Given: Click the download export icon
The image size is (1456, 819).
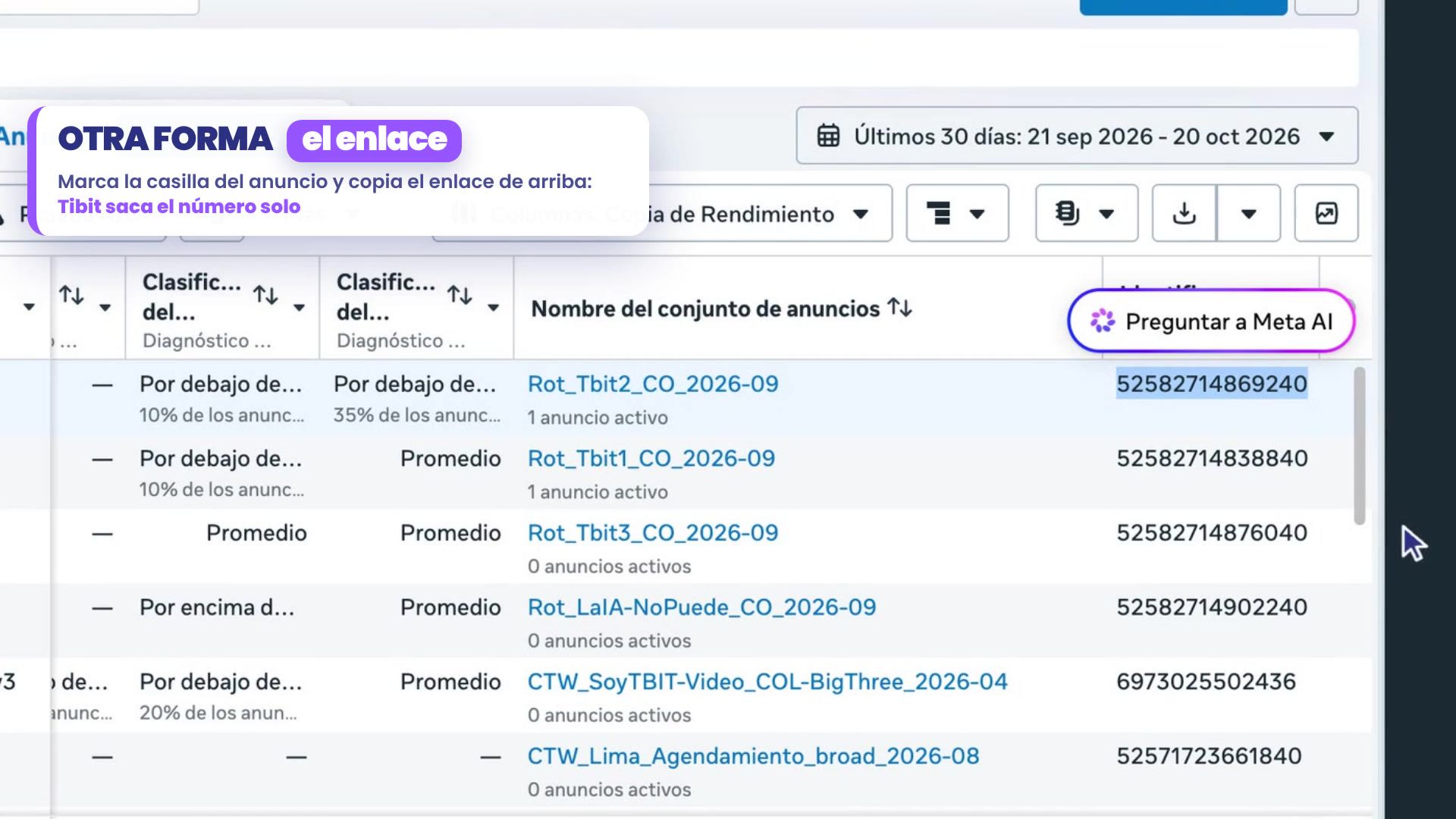Looking at the screenshot, I should tap(1184, 214).
